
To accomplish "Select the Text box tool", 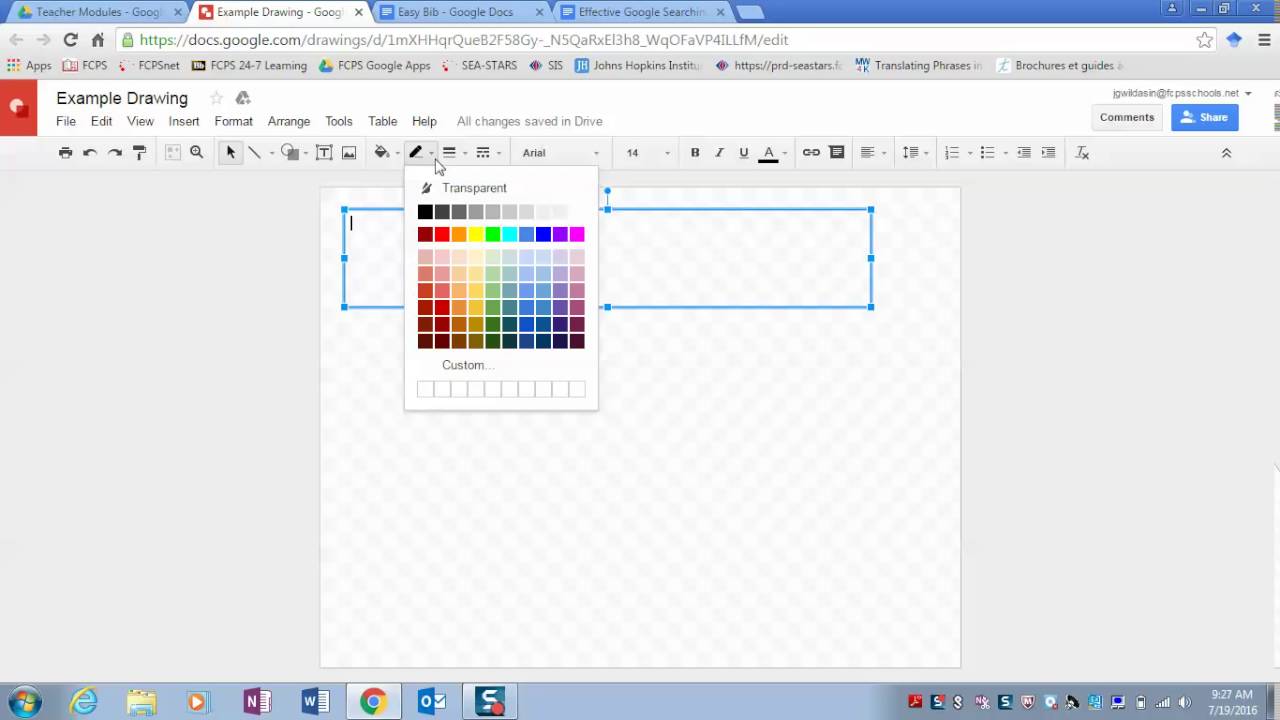I will pos(324,153).
